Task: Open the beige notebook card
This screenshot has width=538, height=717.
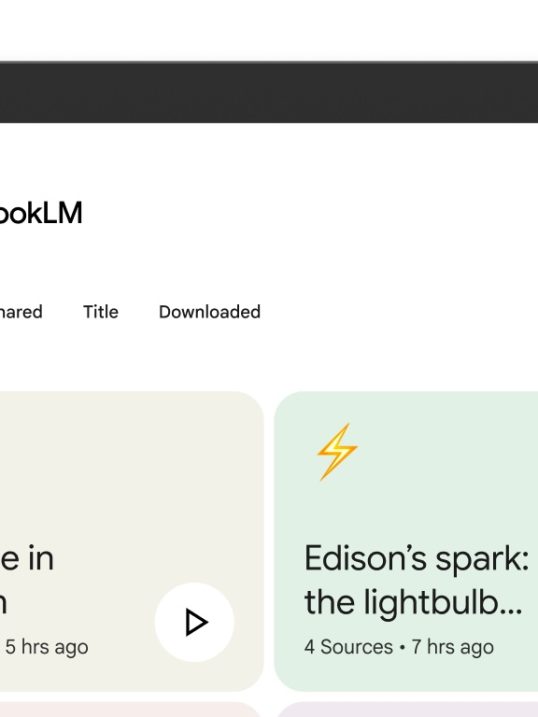Action: [132, 541]
